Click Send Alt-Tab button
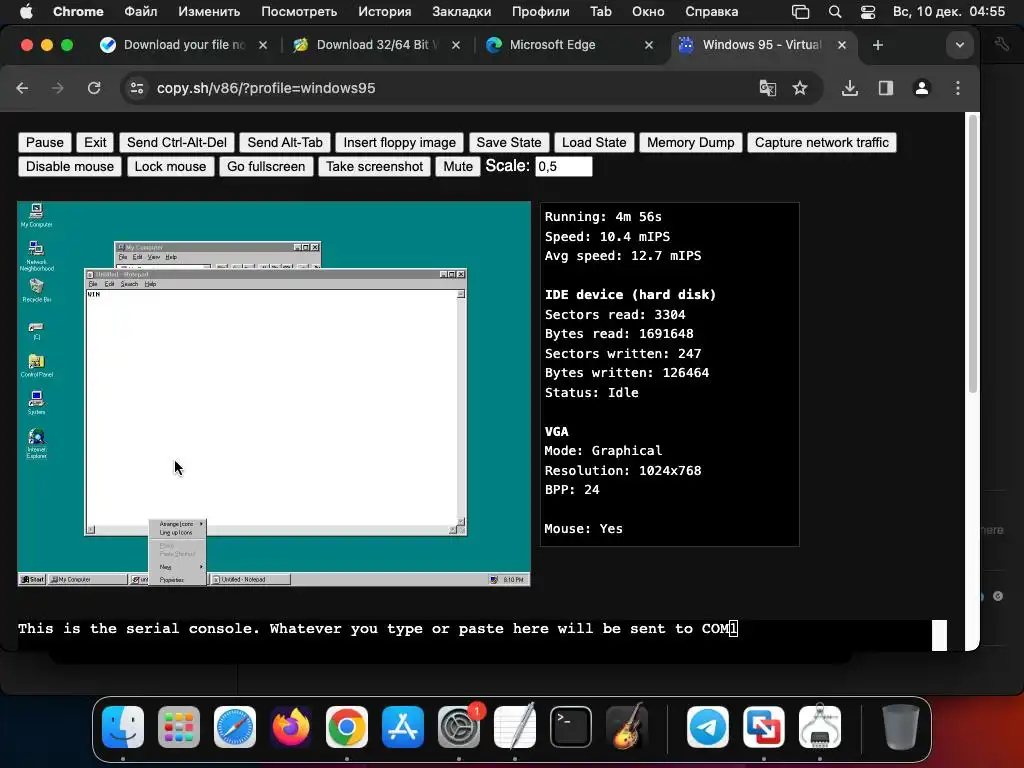Image resolution: width=1024 pixels, height=768 pixels. 285,142
